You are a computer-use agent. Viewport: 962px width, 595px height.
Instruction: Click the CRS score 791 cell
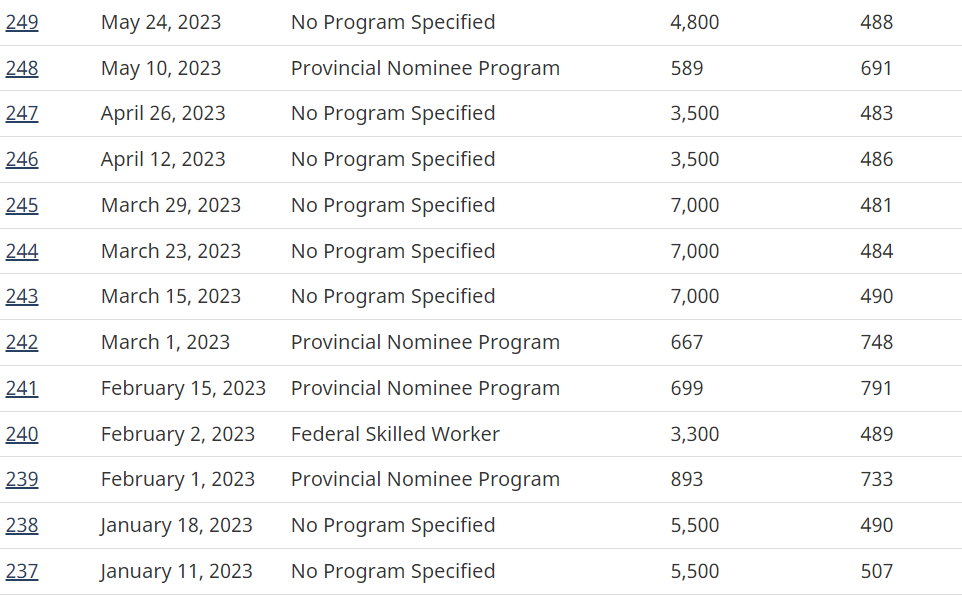pos(876,388)
